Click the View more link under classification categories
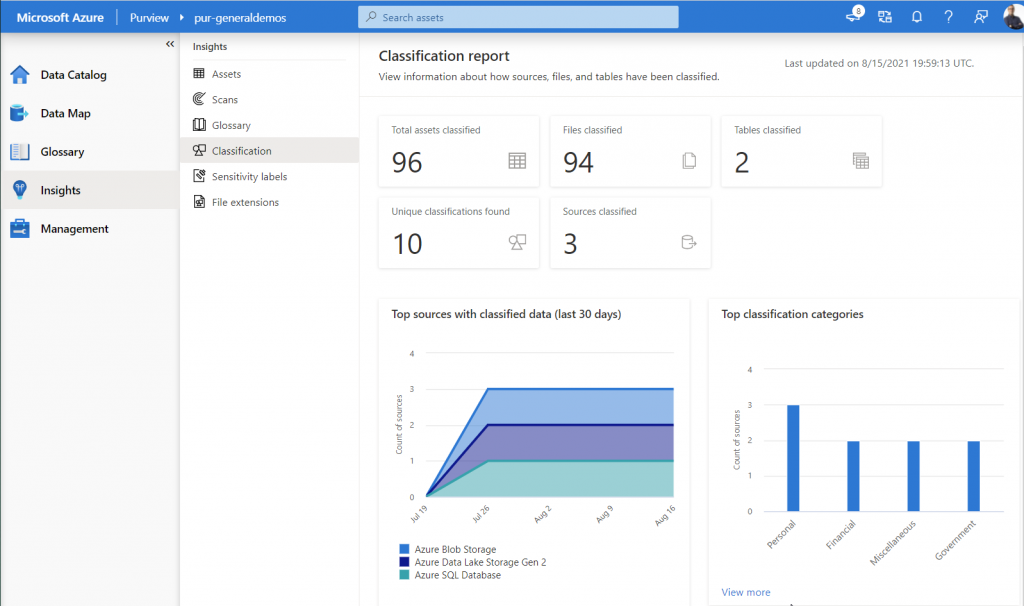This screenshot has height=606, width=1024. point(745,592)
